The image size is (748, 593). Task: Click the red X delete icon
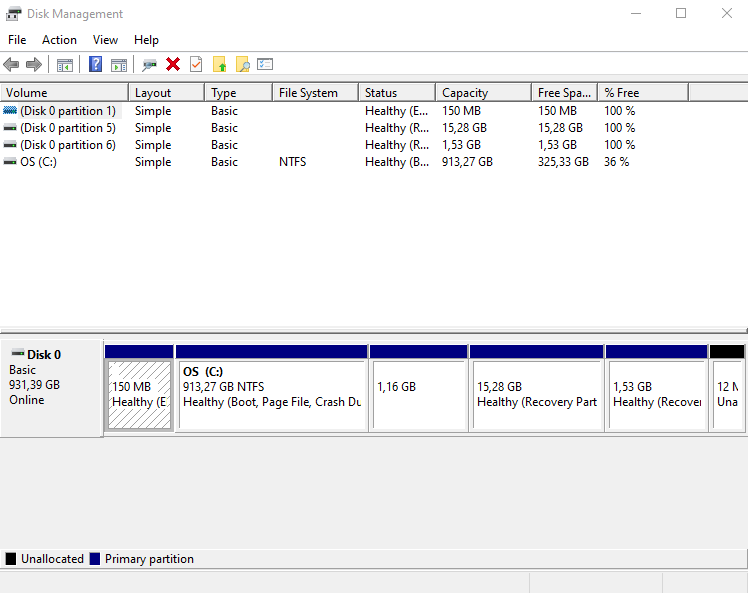(x=173, y=65)
